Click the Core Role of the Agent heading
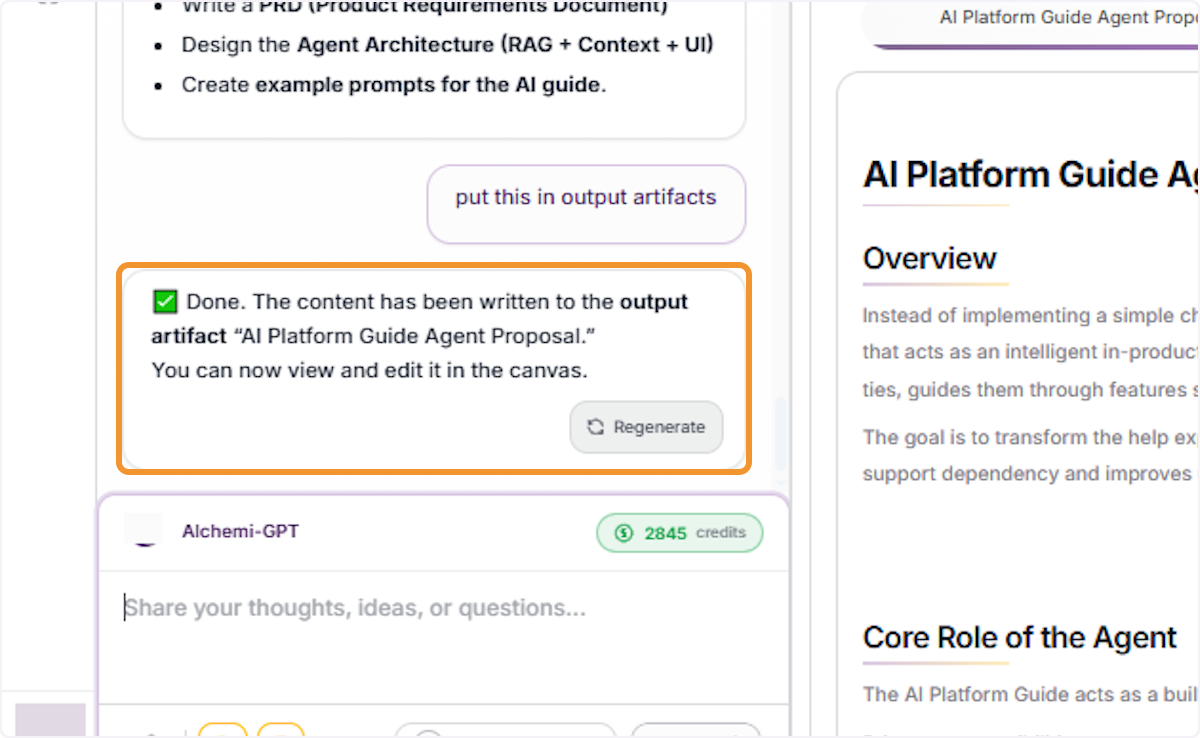 tap(1020, 638)
